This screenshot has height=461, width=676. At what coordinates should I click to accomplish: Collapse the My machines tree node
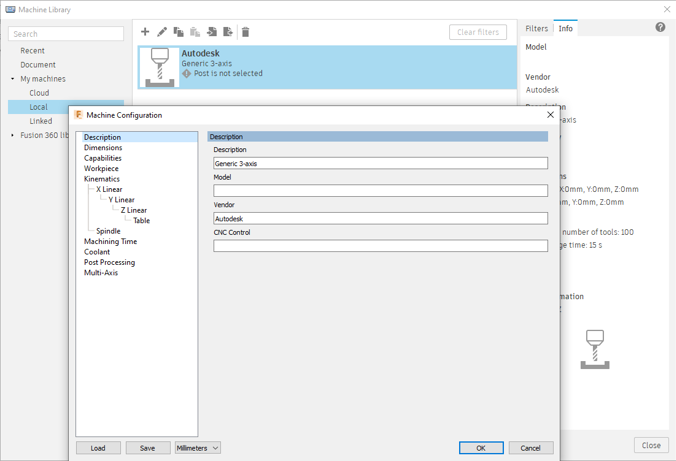pyautogui.click(x=13, y=78)
